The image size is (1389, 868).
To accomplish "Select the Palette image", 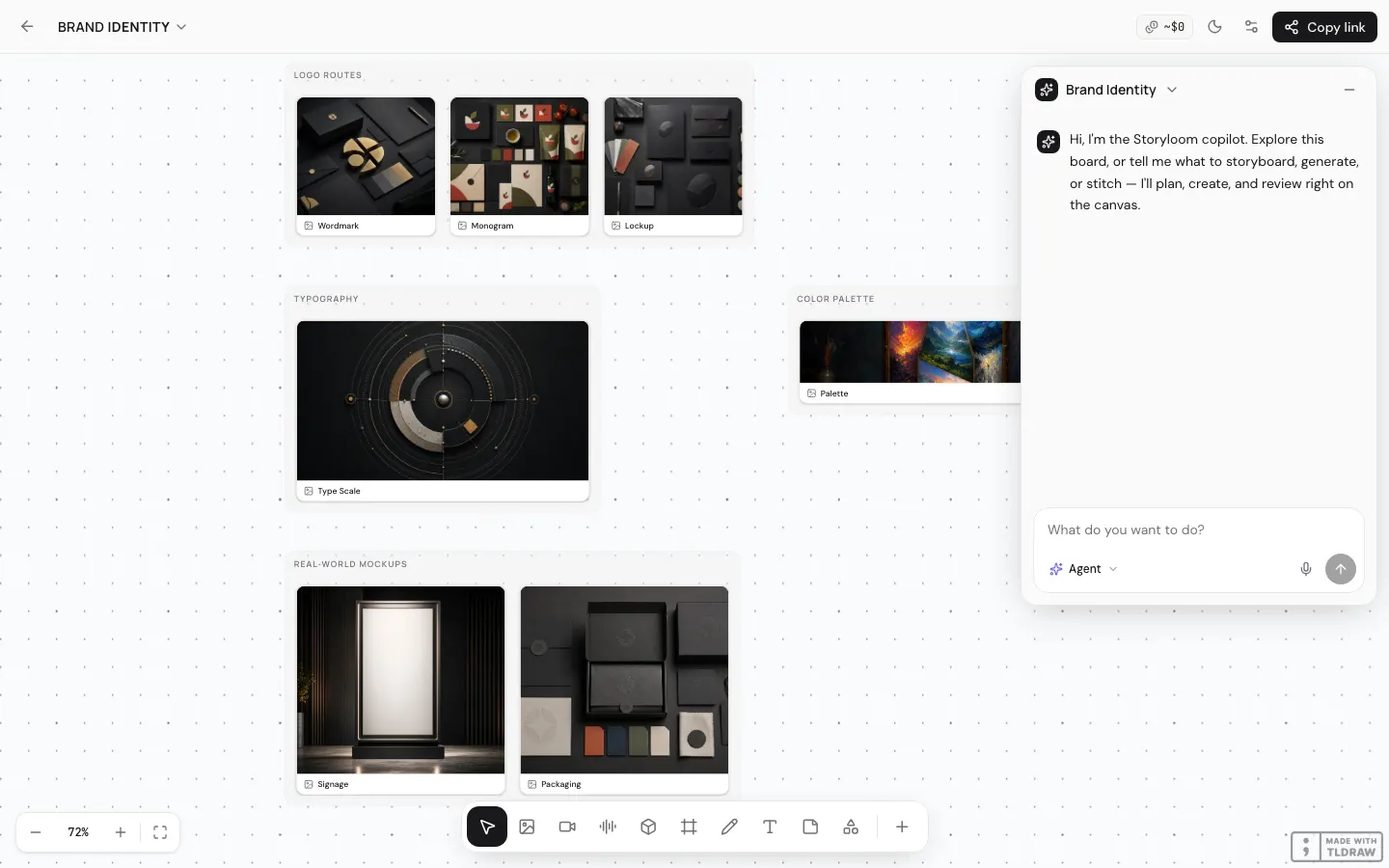I will point(910,352).
